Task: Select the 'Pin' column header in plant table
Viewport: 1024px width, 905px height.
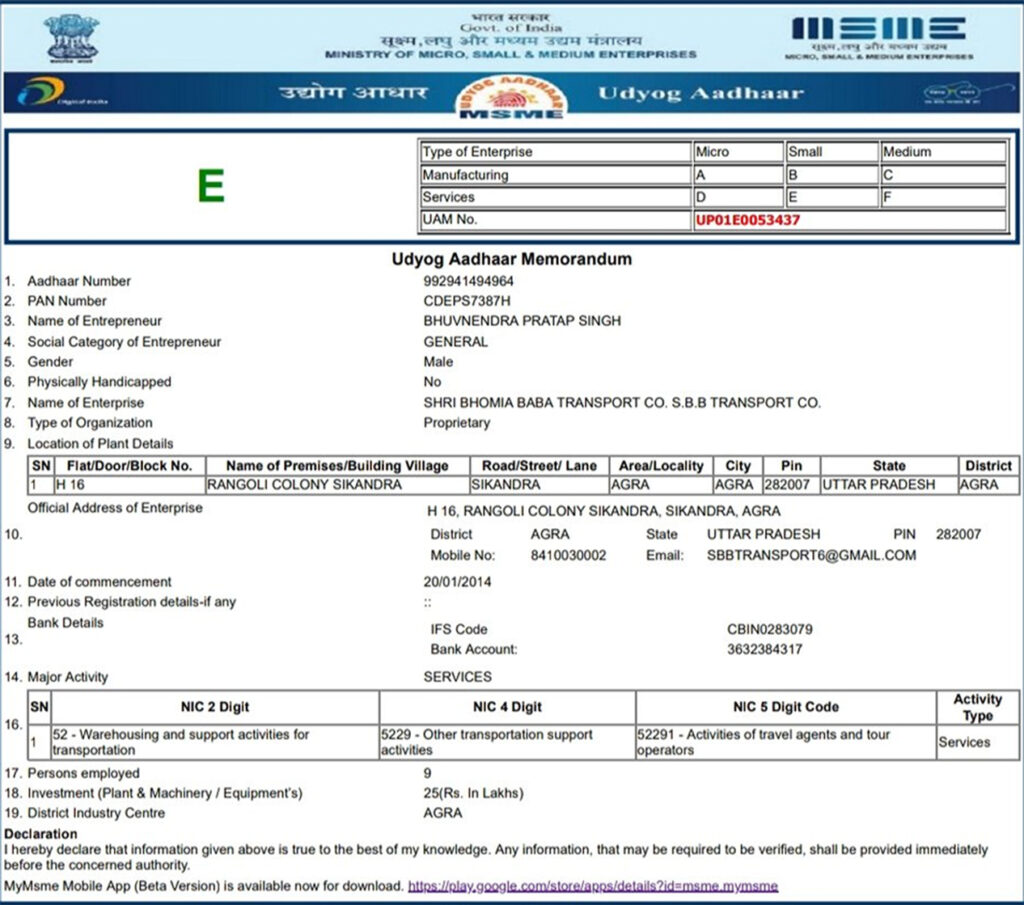Action: [x=792, y=466]
